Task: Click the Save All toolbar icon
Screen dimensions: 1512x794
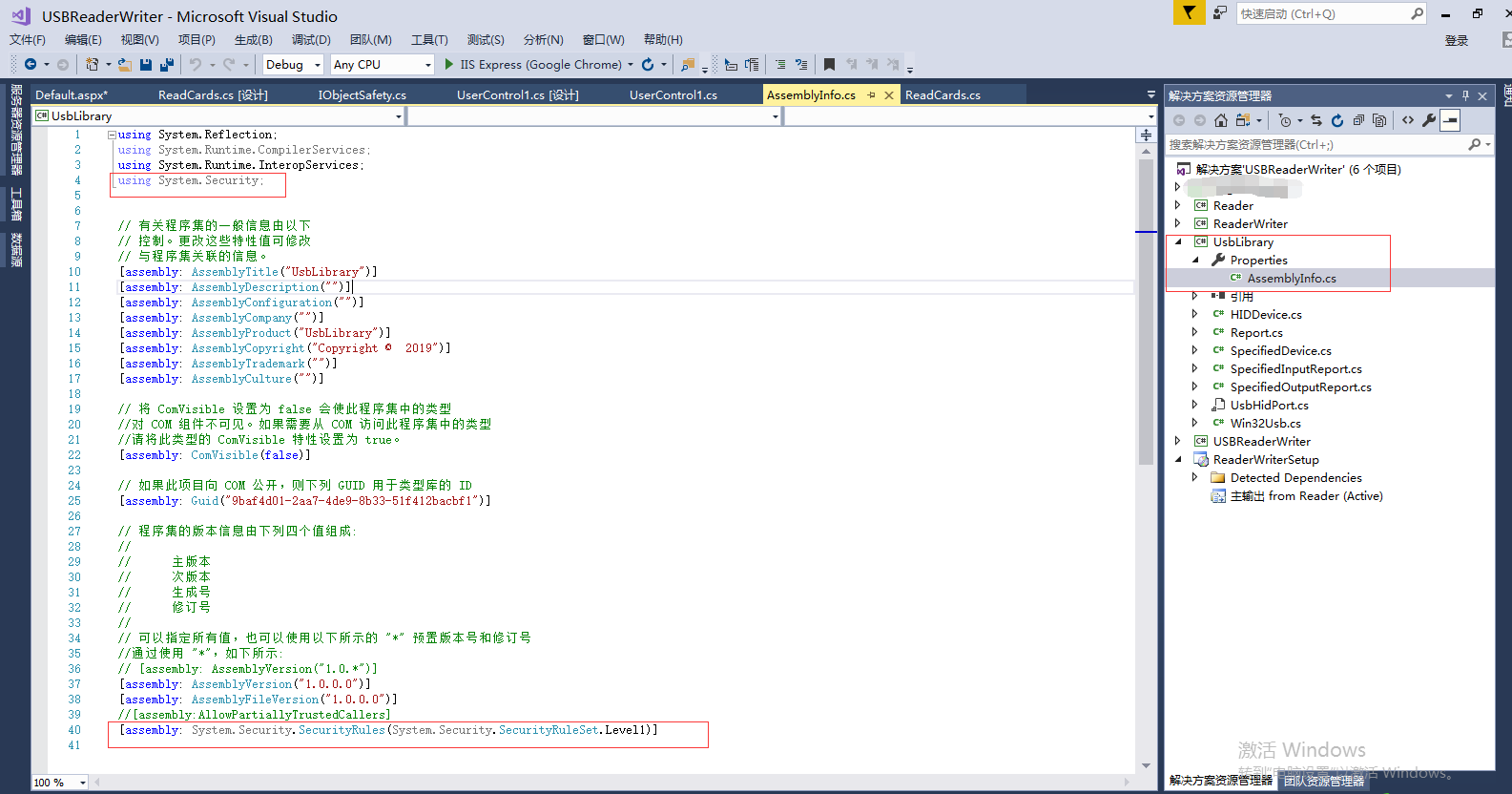Action: 167,64
